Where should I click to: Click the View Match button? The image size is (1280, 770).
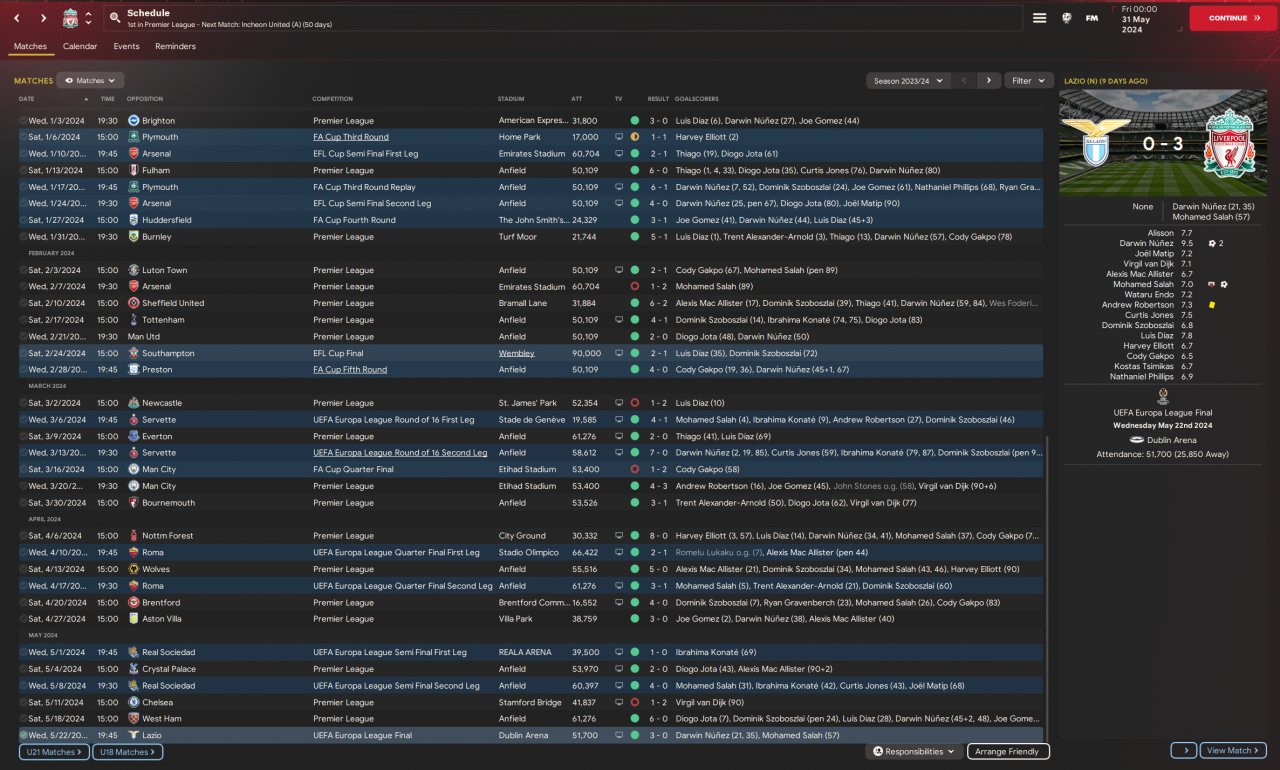[1234, 751]
